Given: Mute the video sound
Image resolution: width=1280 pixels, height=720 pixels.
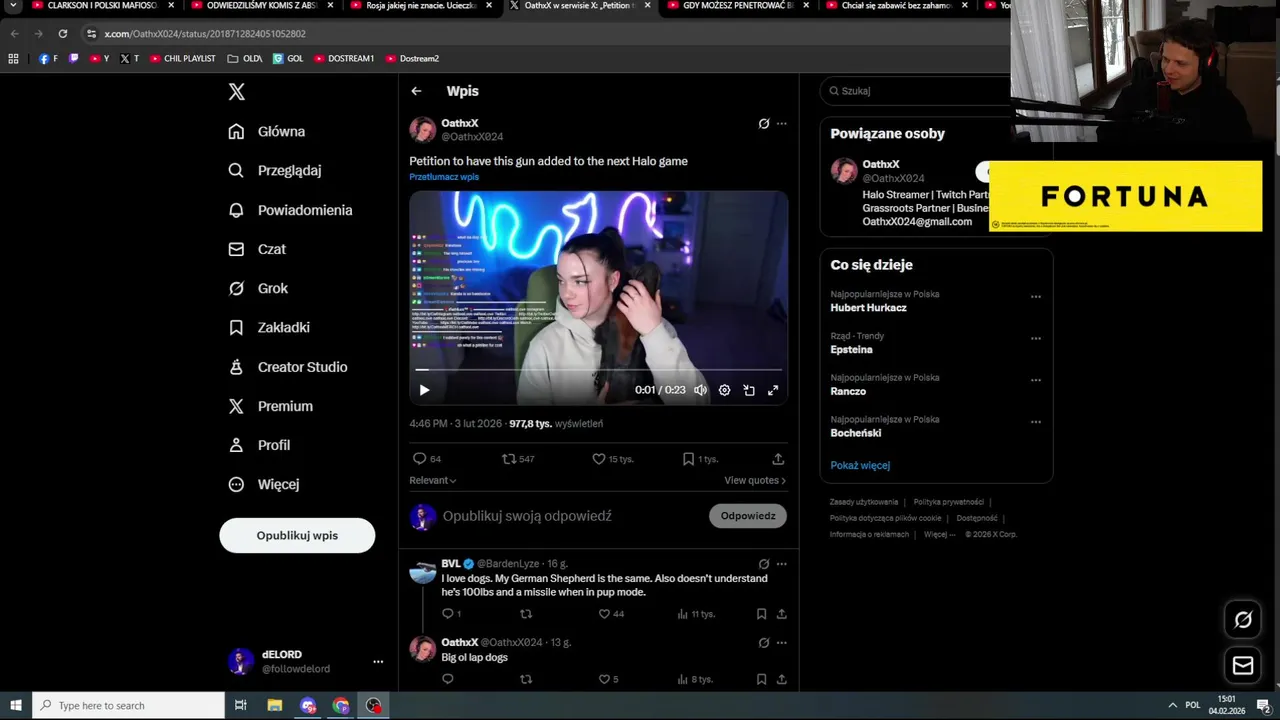Looking at the screenshot, I should [x=700, y=390].
